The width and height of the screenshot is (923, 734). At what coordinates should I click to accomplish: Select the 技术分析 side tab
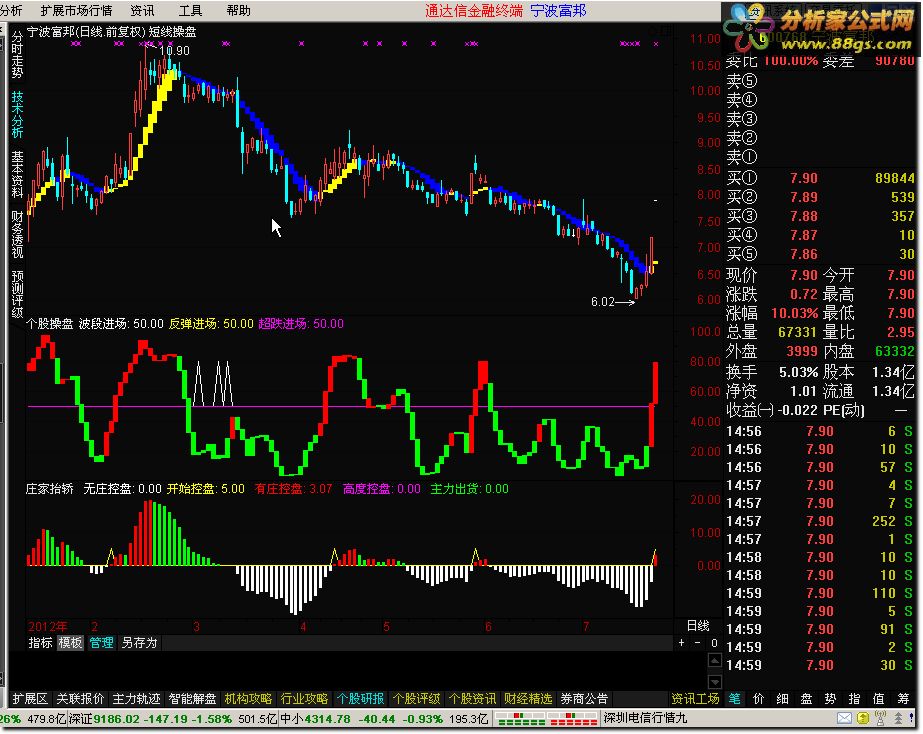pos(17,115)
